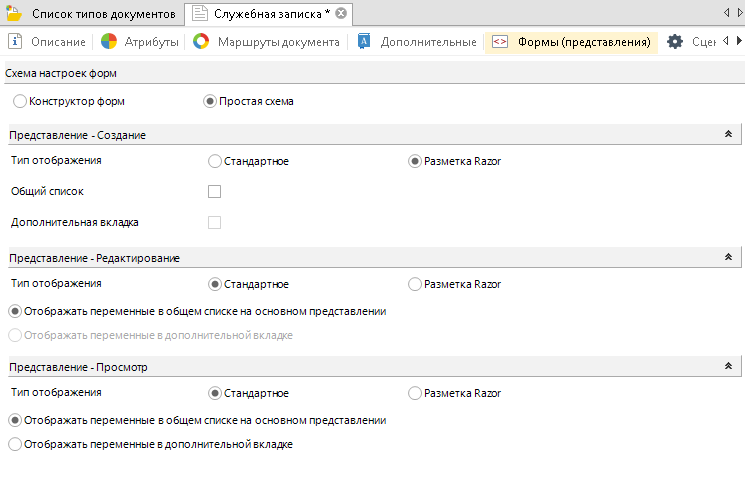Click the Маршруты документа ring icon

point(201,42)
